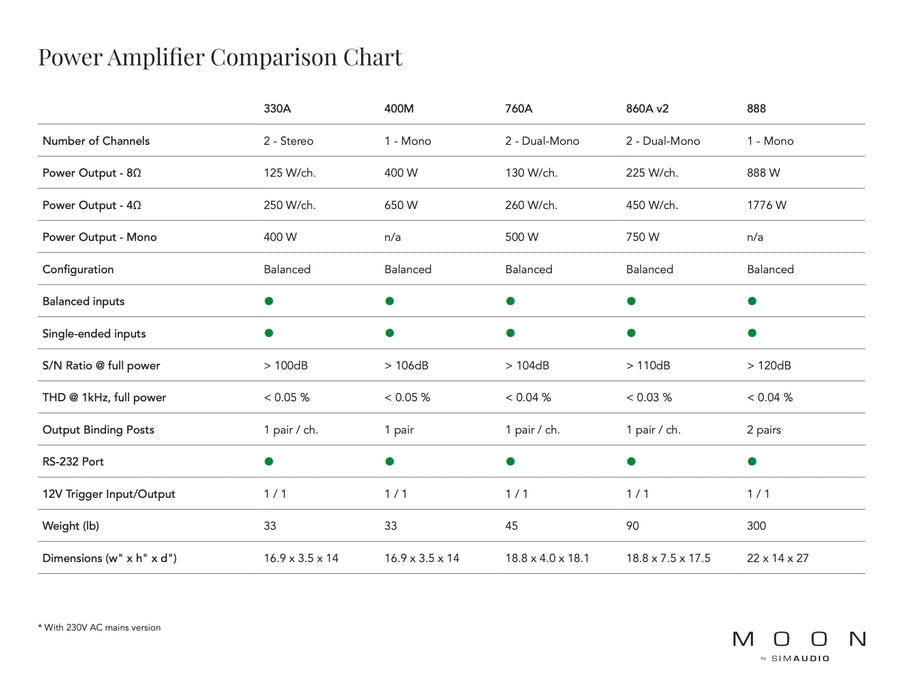Click the 760A Single-ended inputs green dot

pos(510,333)
